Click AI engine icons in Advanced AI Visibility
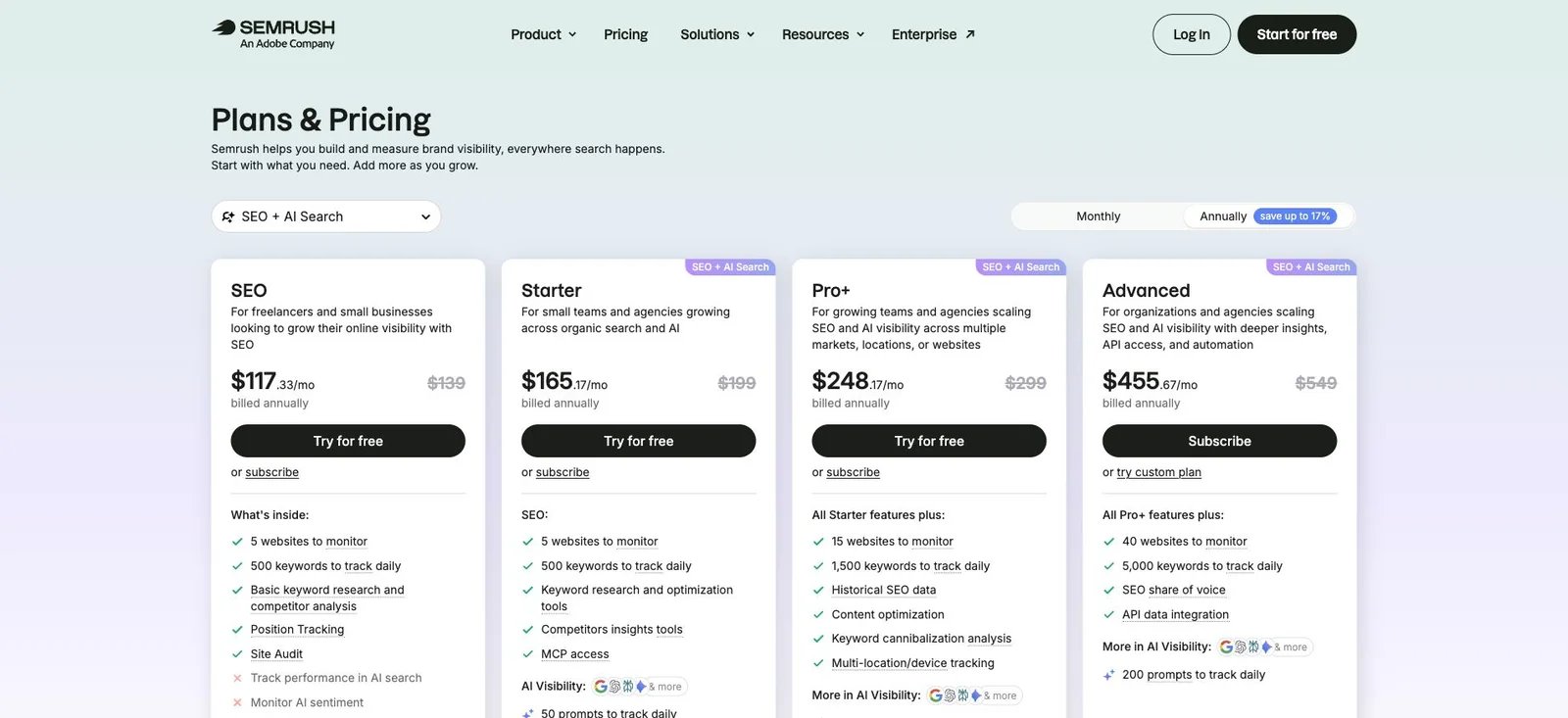The width and height of the screenshot is (1568, 718). 1265,646
